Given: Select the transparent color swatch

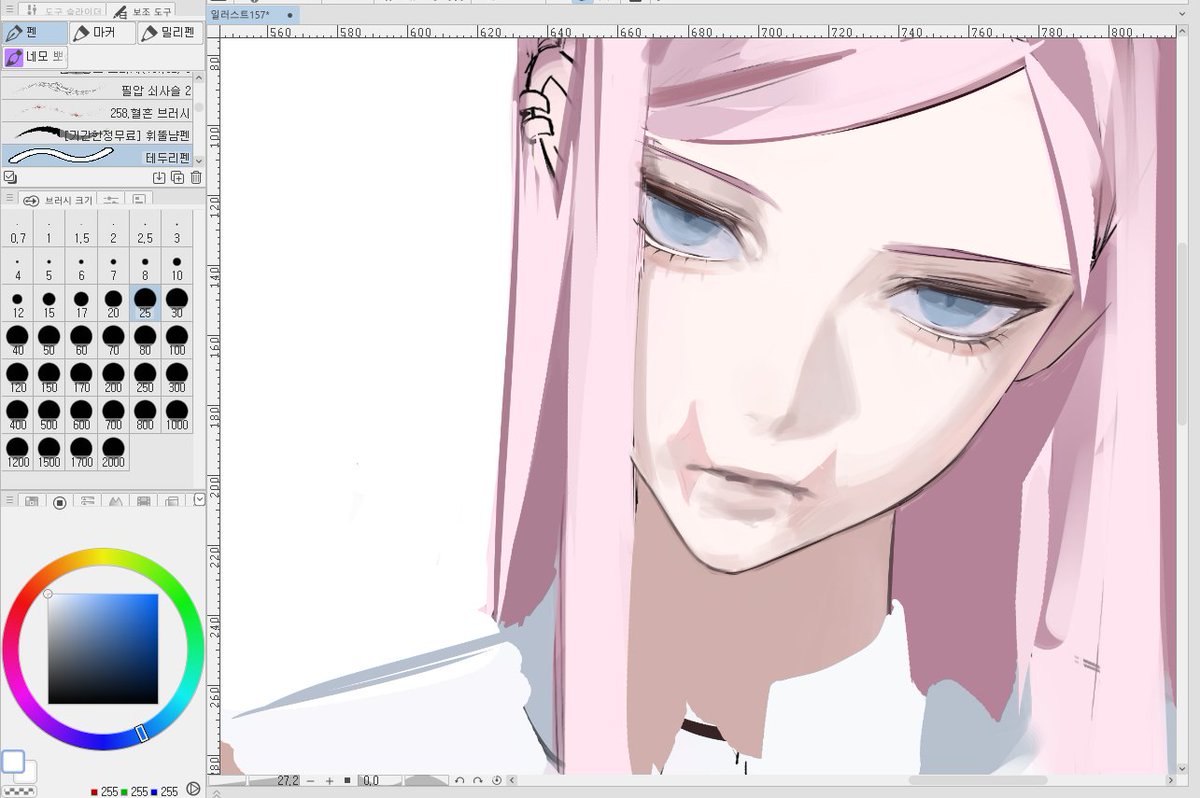Looking at the screenshot, I should pyautogui.click(x=19, y=790).
